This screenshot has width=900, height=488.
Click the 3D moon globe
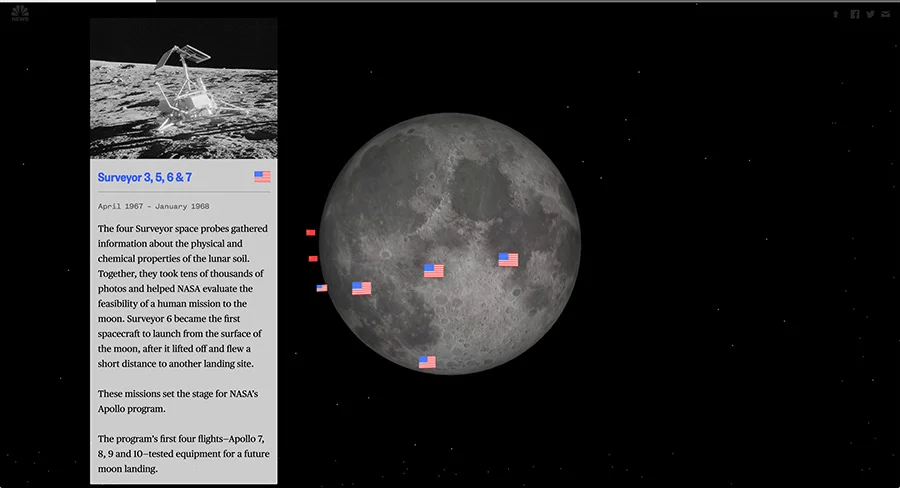click(x=450, y=244)
